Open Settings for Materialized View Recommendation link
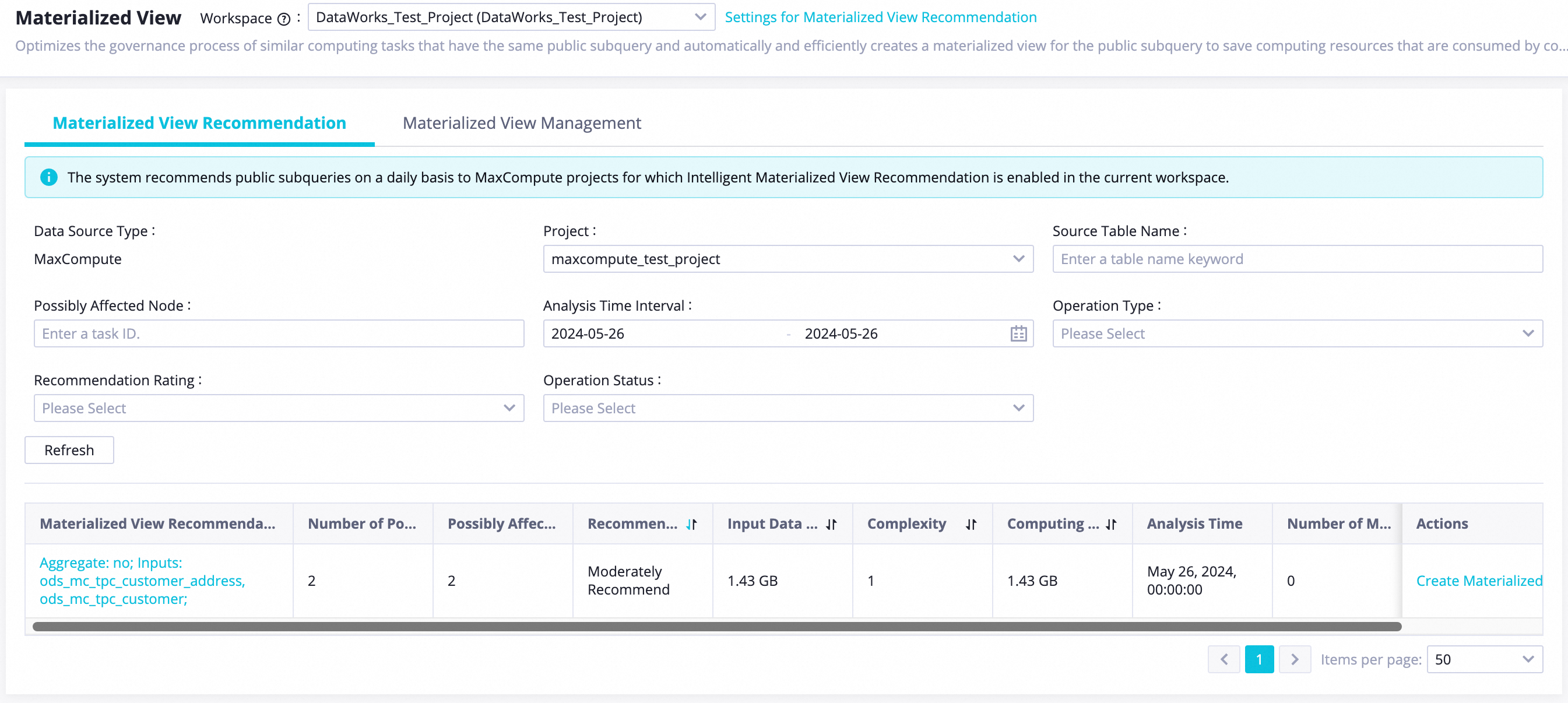This screenshot has width=1568, height=703. (880, 17)
